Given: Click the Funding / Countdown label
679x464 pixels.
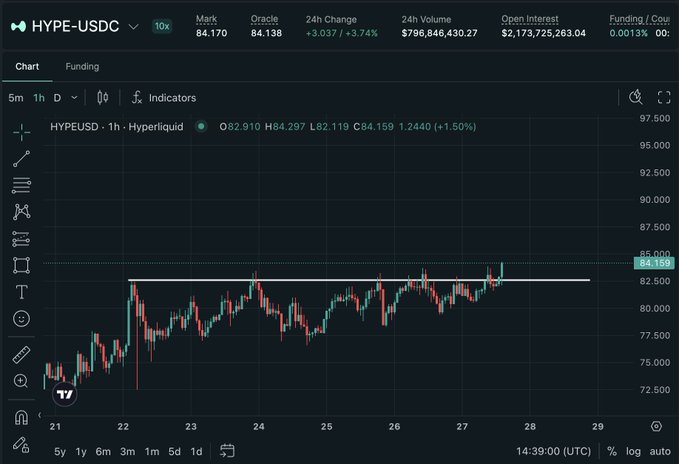Looking at the screenshot, I should point(640,19).
